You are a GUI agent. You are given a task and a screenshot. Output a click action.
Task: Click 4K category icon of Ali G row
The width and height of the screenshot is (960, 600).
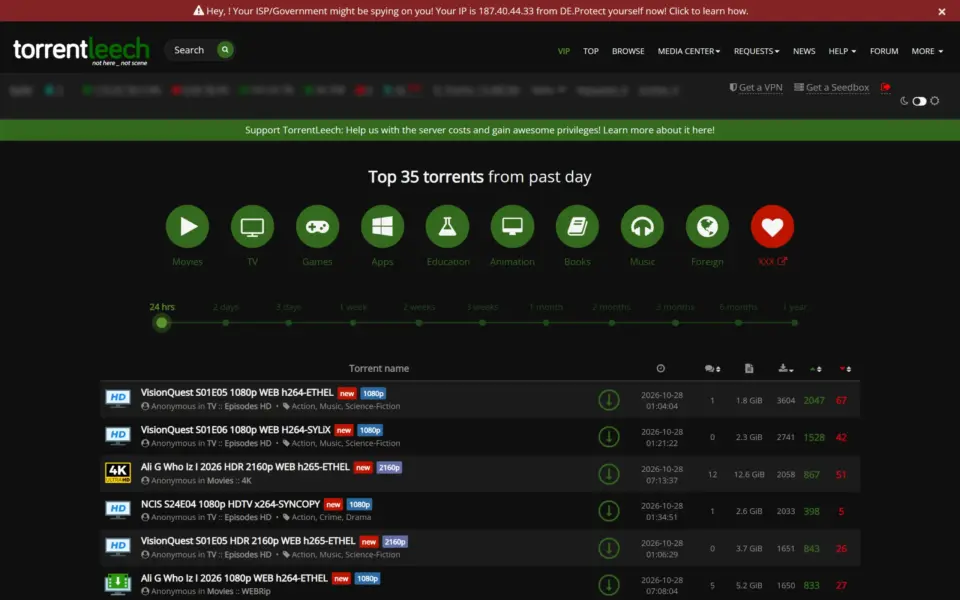118,473
